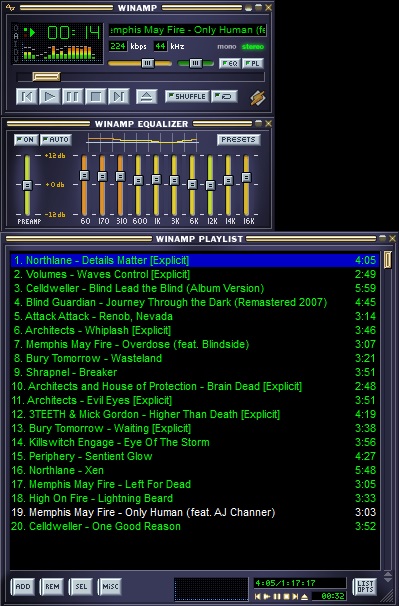399x606 pixels.
Task: Click the time display showing 00:14
Action: pos(73,33)
